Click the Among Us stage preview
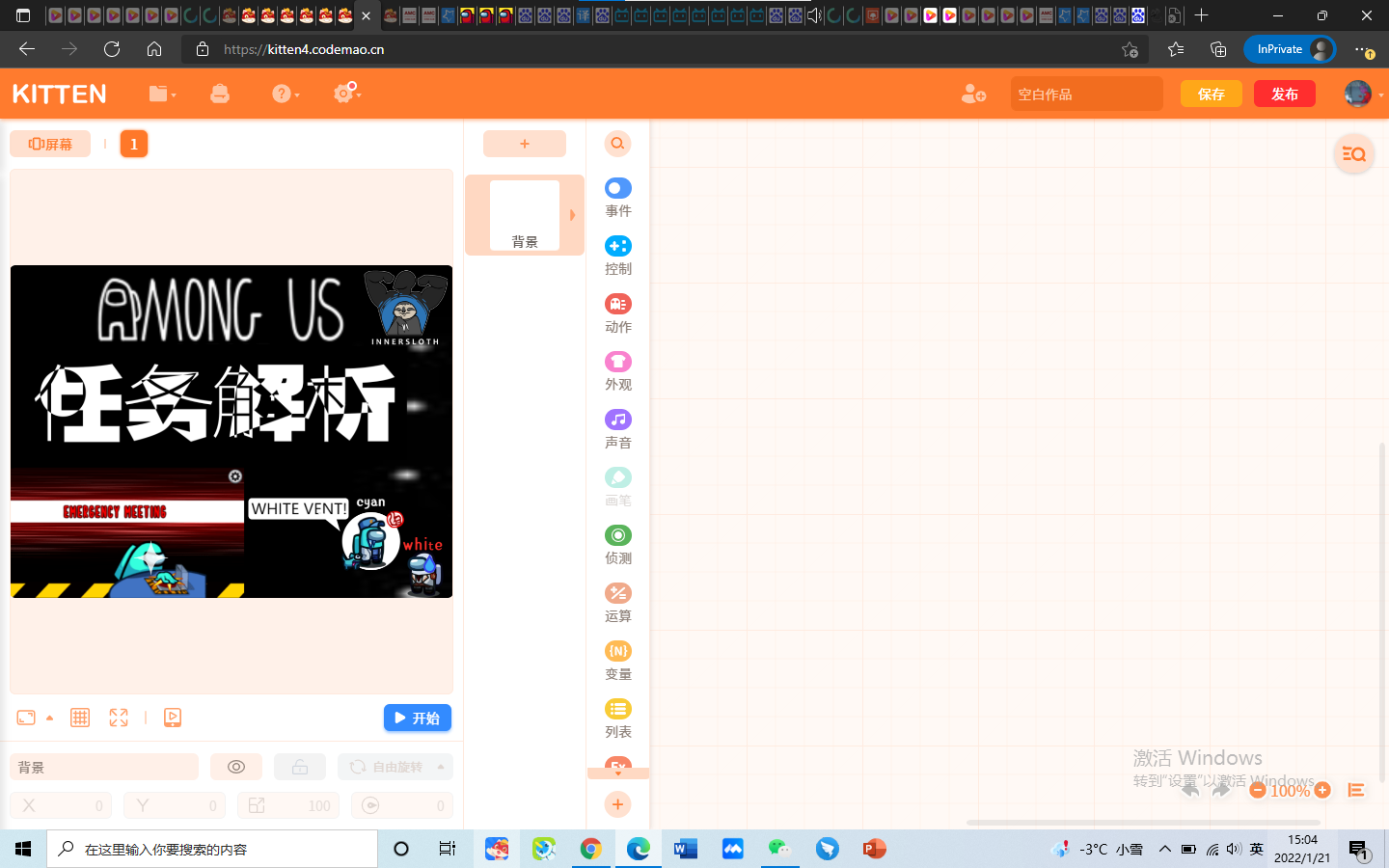1389x868 pixels. tap(231, 431)
